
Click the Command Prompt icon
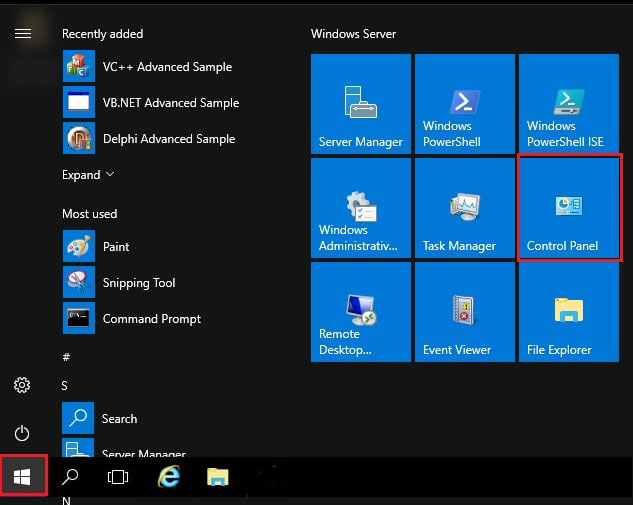tap(79, 318)
